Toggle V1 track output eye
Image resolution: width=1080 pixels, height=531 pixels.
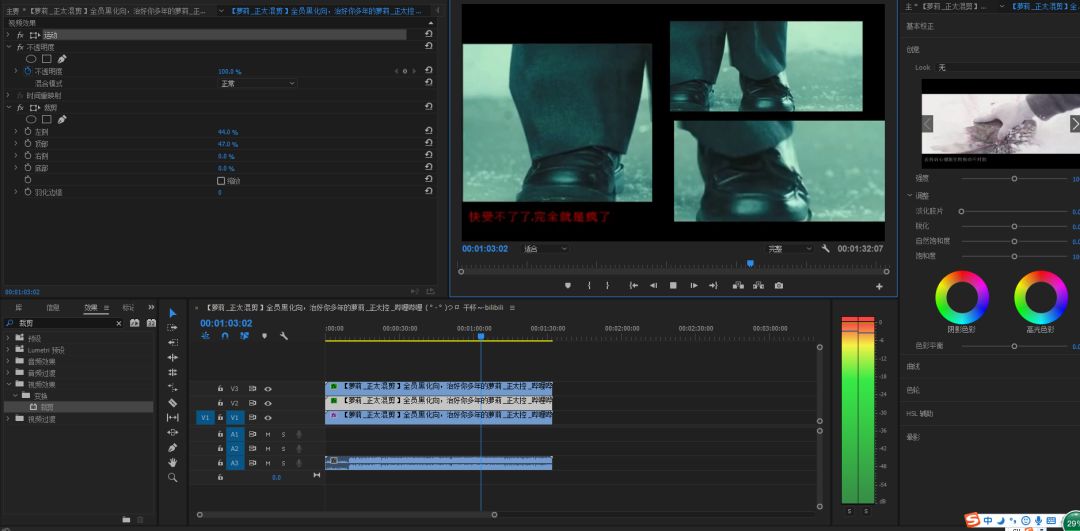point(268,417)
